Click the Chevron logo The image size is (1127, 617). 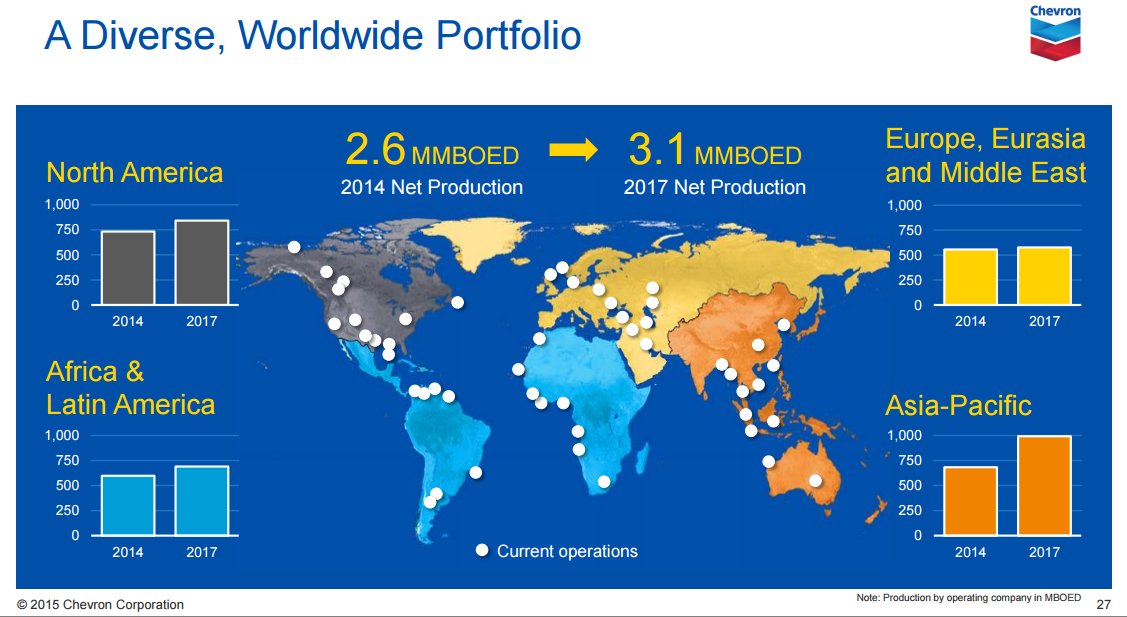(x=1055, y=32)
